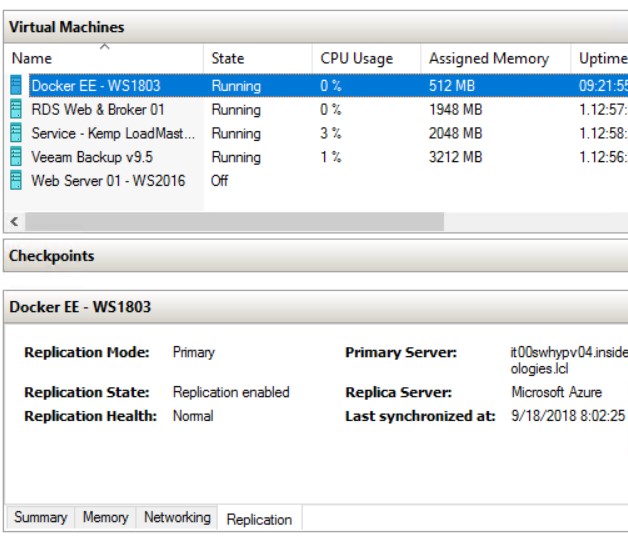Screen dimensions: 628x541
Task: Click the Running state of Veeam Backup
Action: click(x=236, y=157)
